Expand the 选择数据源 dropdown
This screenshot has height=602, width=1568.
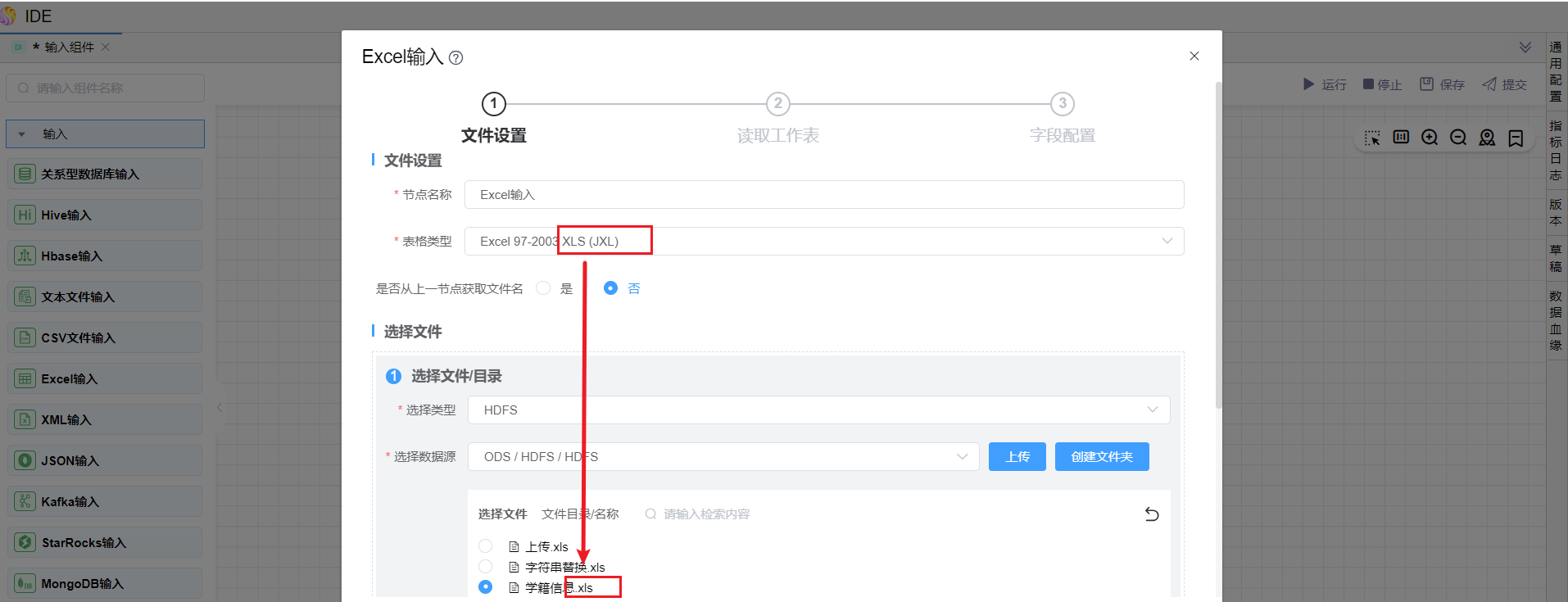coord(723,457)
